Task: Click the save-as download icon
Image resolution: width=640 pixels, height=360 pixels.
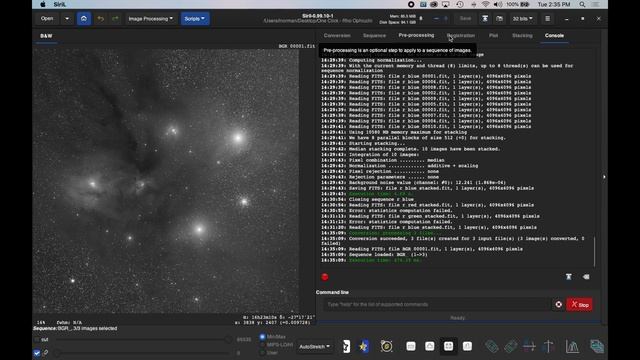Action: click(x=485, y=19)
